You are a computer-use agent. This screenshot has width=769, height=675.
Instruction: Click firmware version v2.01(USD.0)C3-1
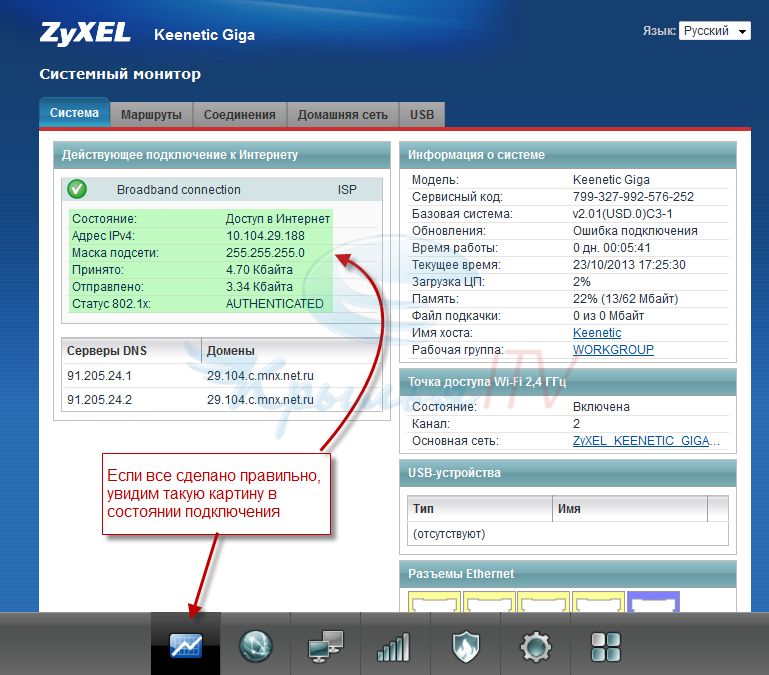622,214
